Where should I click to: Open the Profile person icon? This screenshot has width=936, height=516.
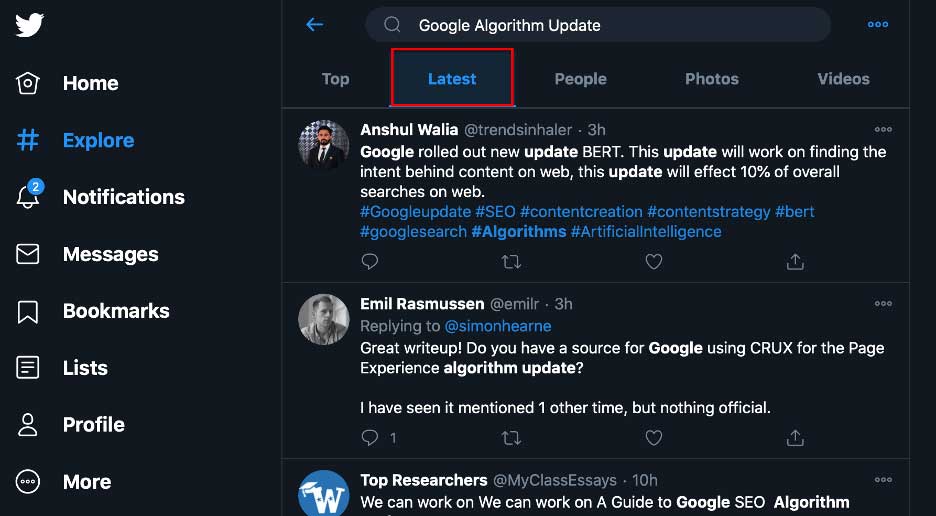28,425
